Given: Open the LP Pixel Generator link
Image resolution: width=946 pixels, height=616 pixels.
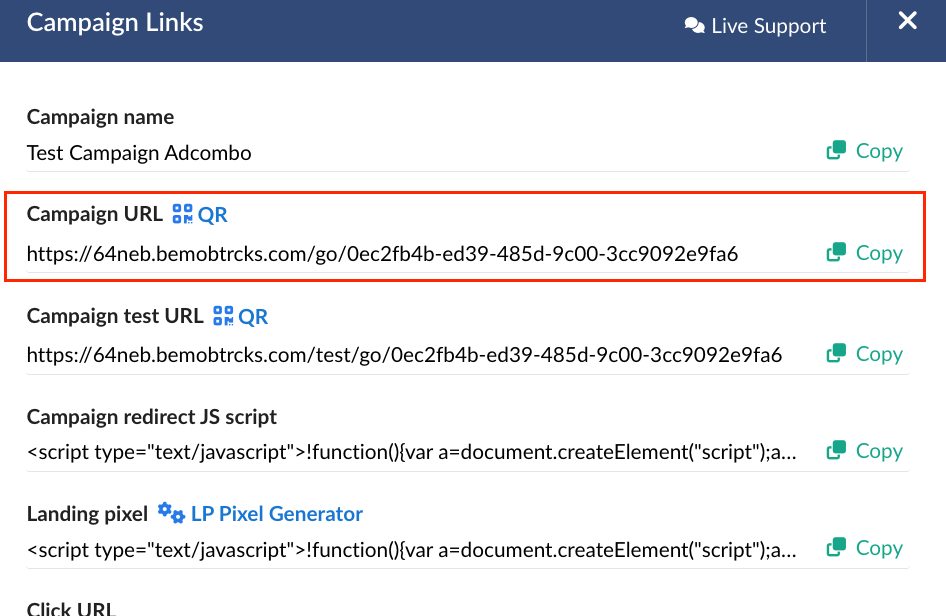Looking at the screenshot, I should [276, 514].
